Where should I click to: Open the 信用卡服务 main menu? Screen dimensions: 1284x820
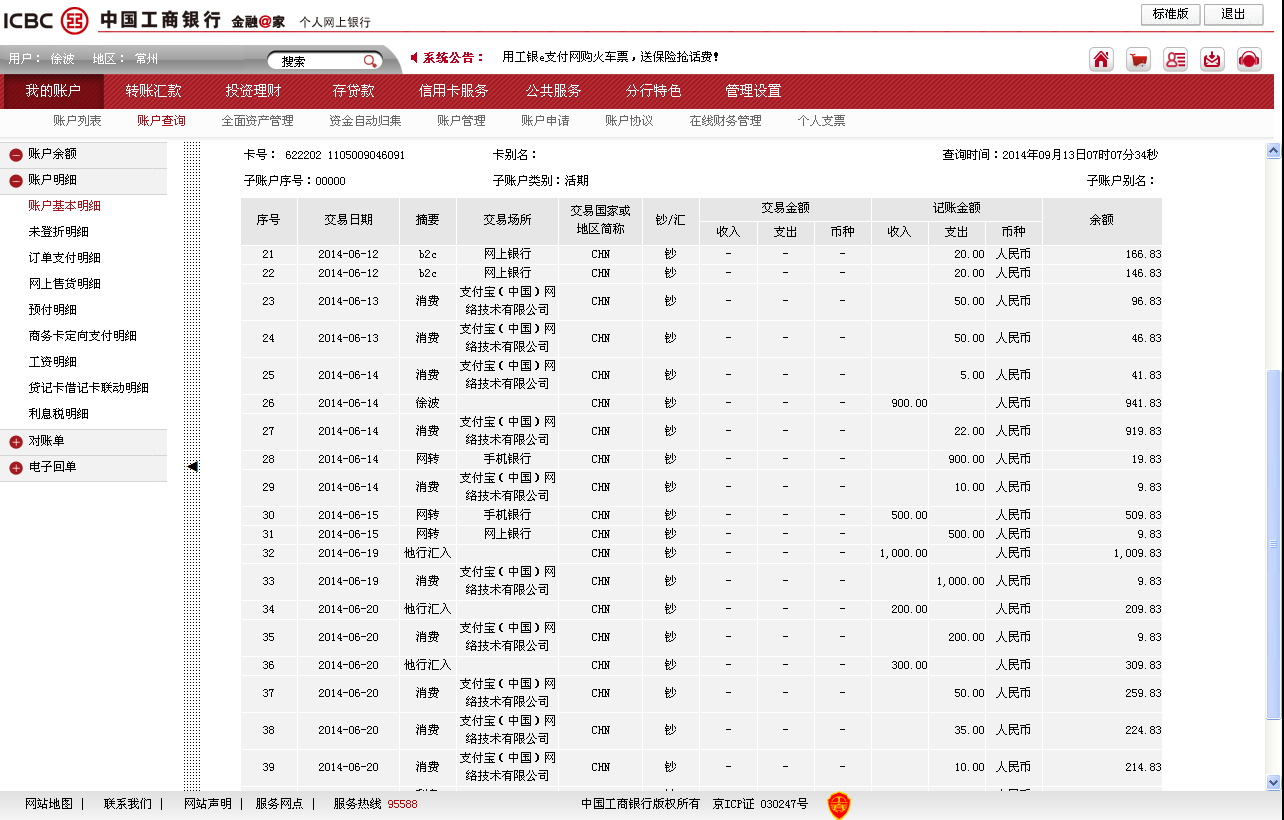coord(454,91)
